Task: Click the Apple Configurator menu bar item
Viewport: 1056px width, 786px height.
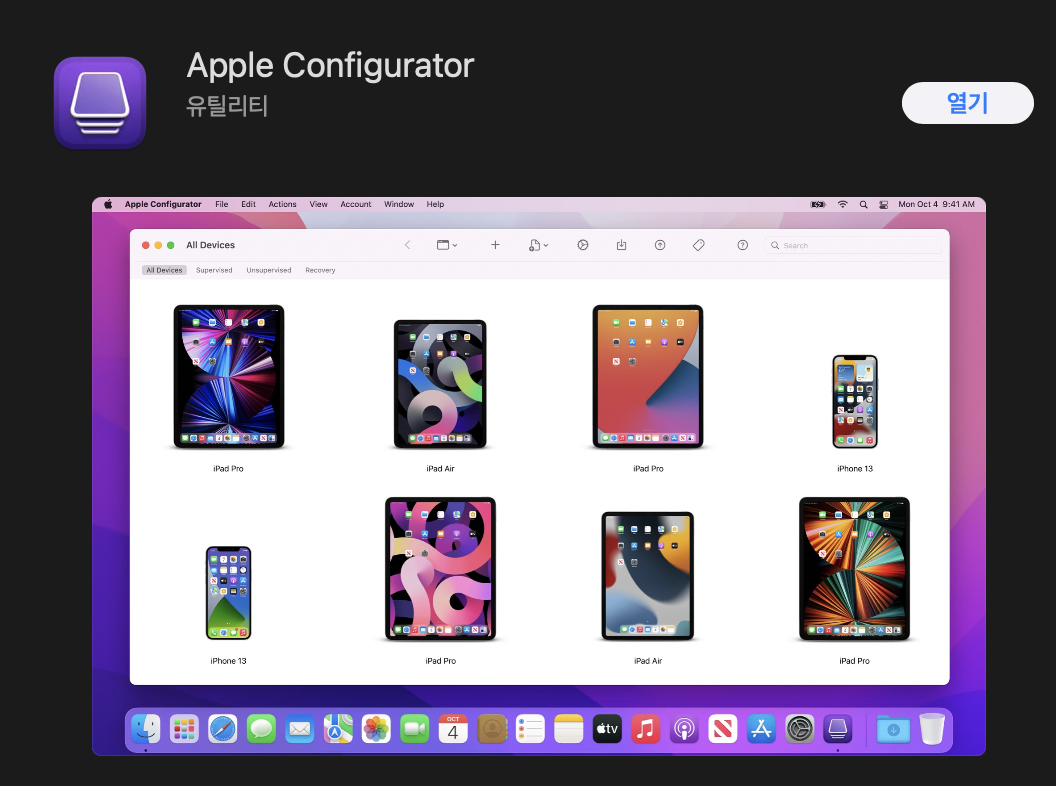Action: pyautogui.click(x=163, y=204)
